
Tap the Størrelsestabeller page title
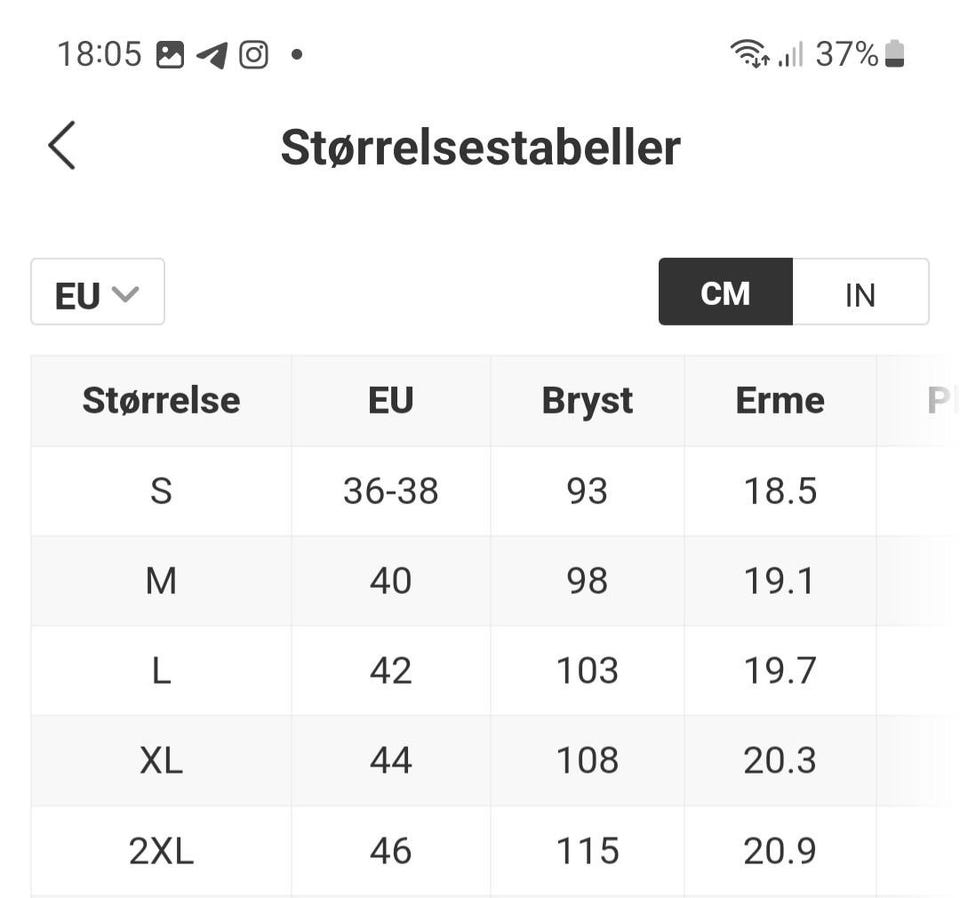(480, 147)
